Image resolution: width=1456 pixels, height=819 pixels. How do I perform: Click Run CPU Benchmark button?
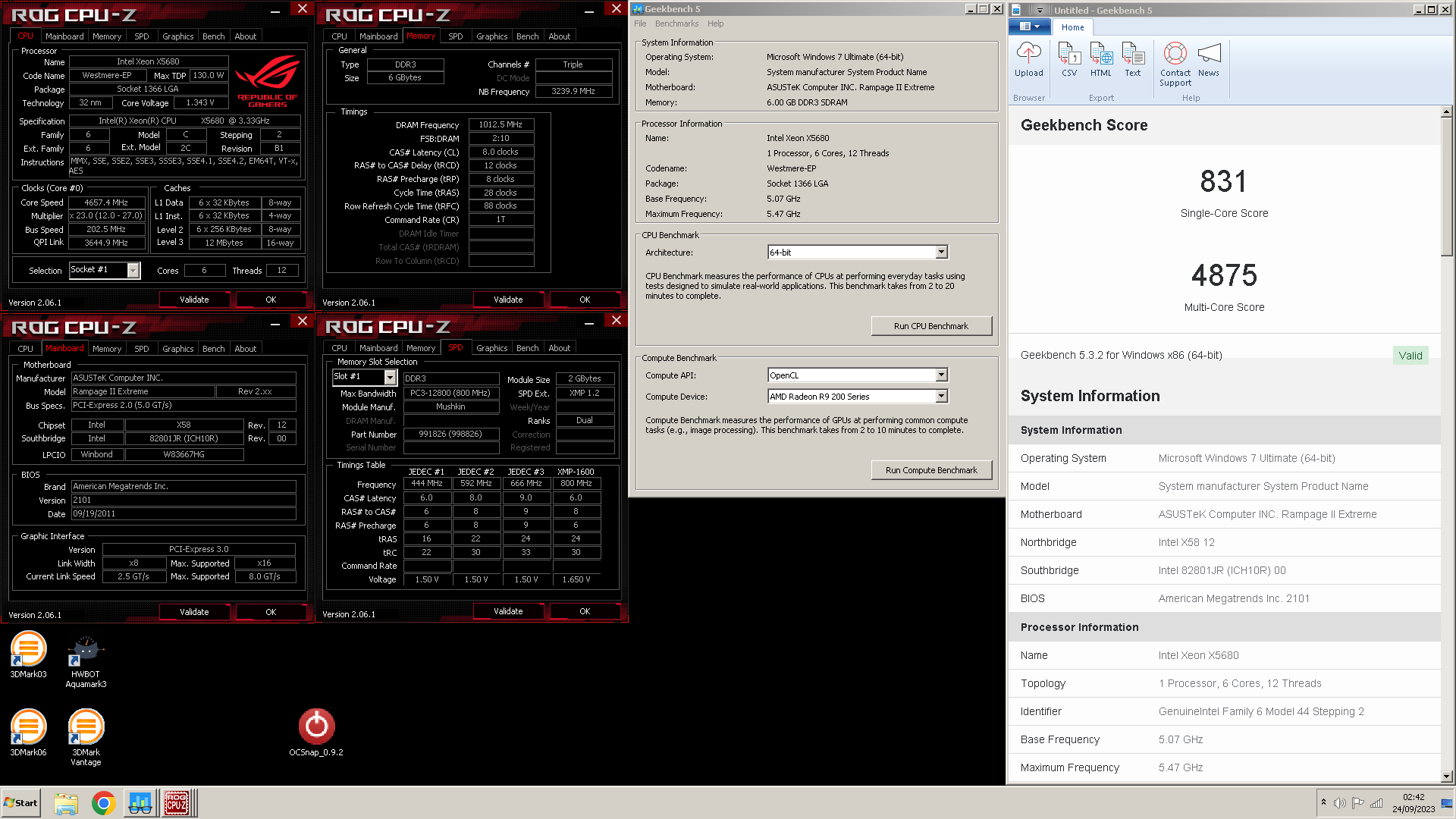point(931,326)
